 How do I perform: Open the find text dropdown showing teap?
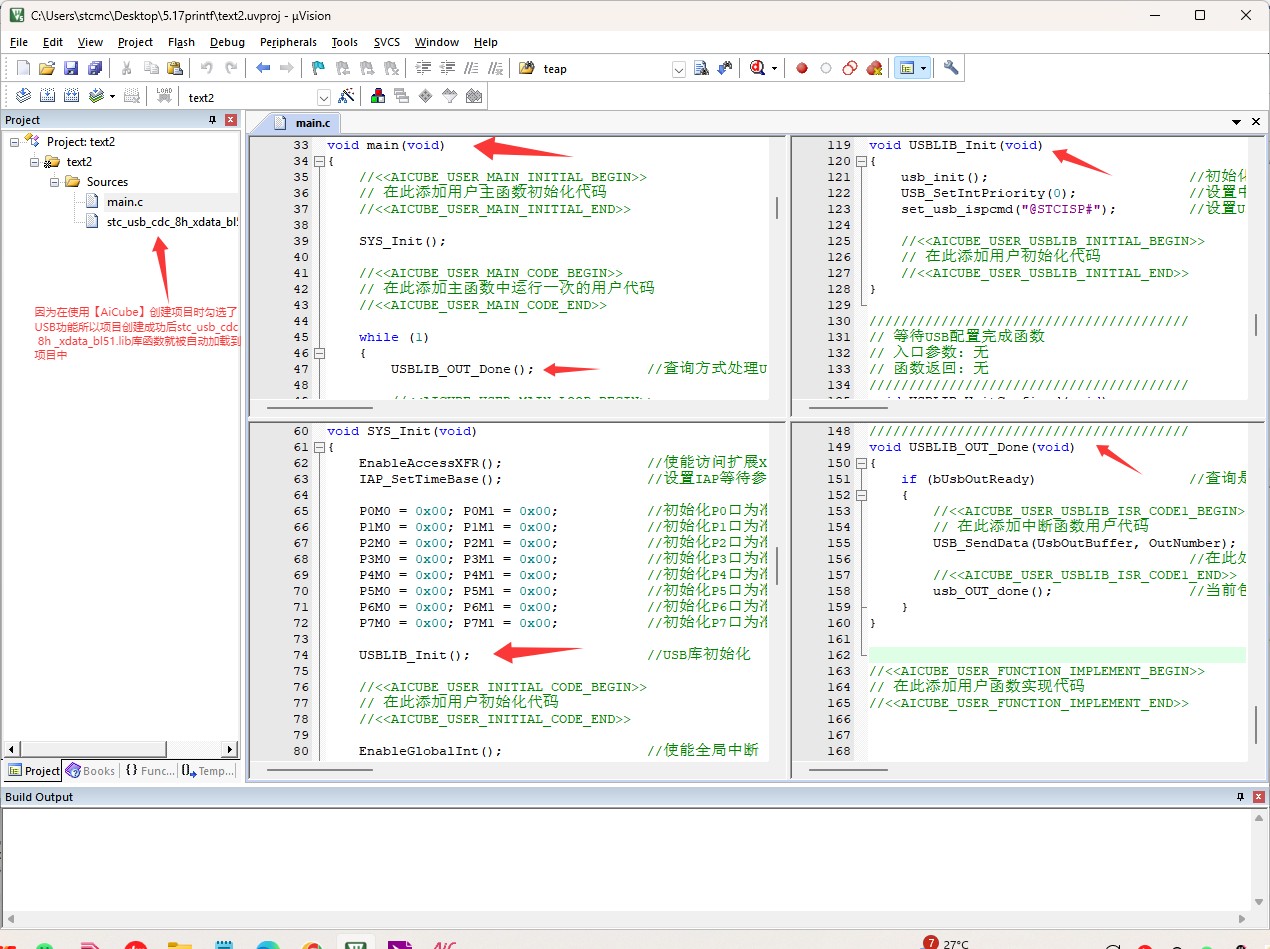[679, 69]
